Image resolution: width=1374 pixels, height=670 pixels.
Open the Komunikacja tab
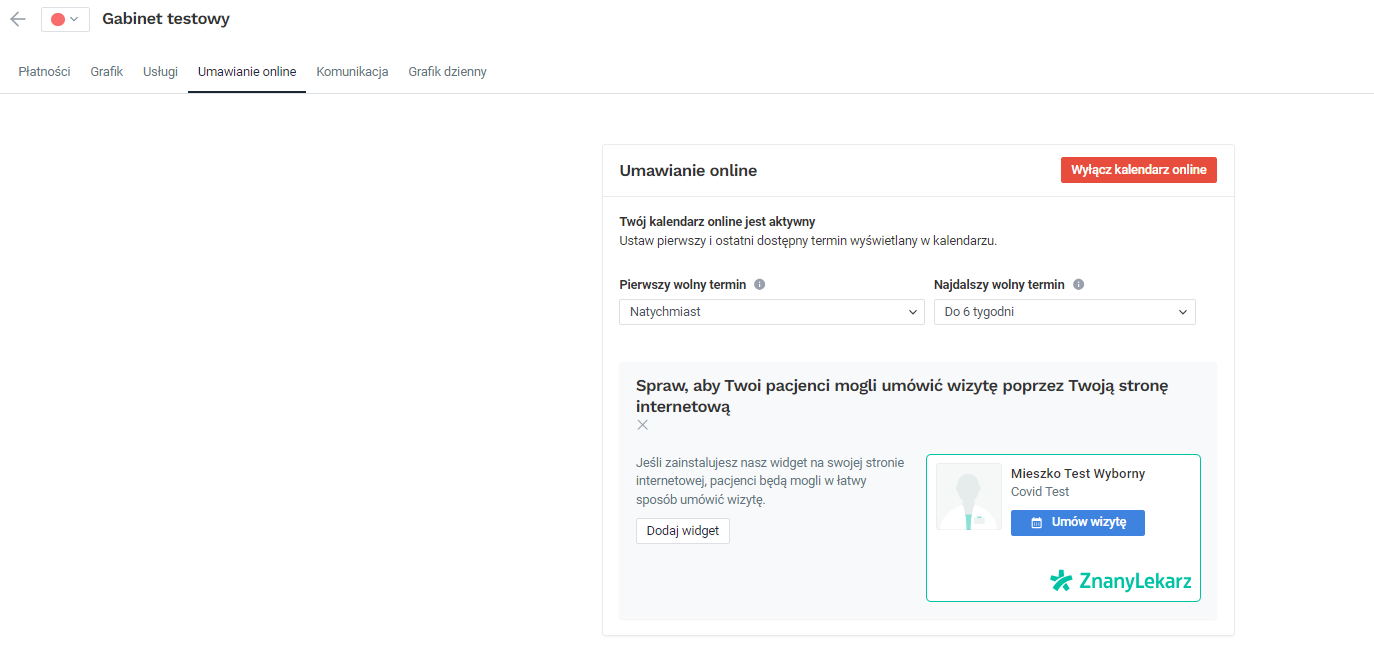tap(352, 72)
